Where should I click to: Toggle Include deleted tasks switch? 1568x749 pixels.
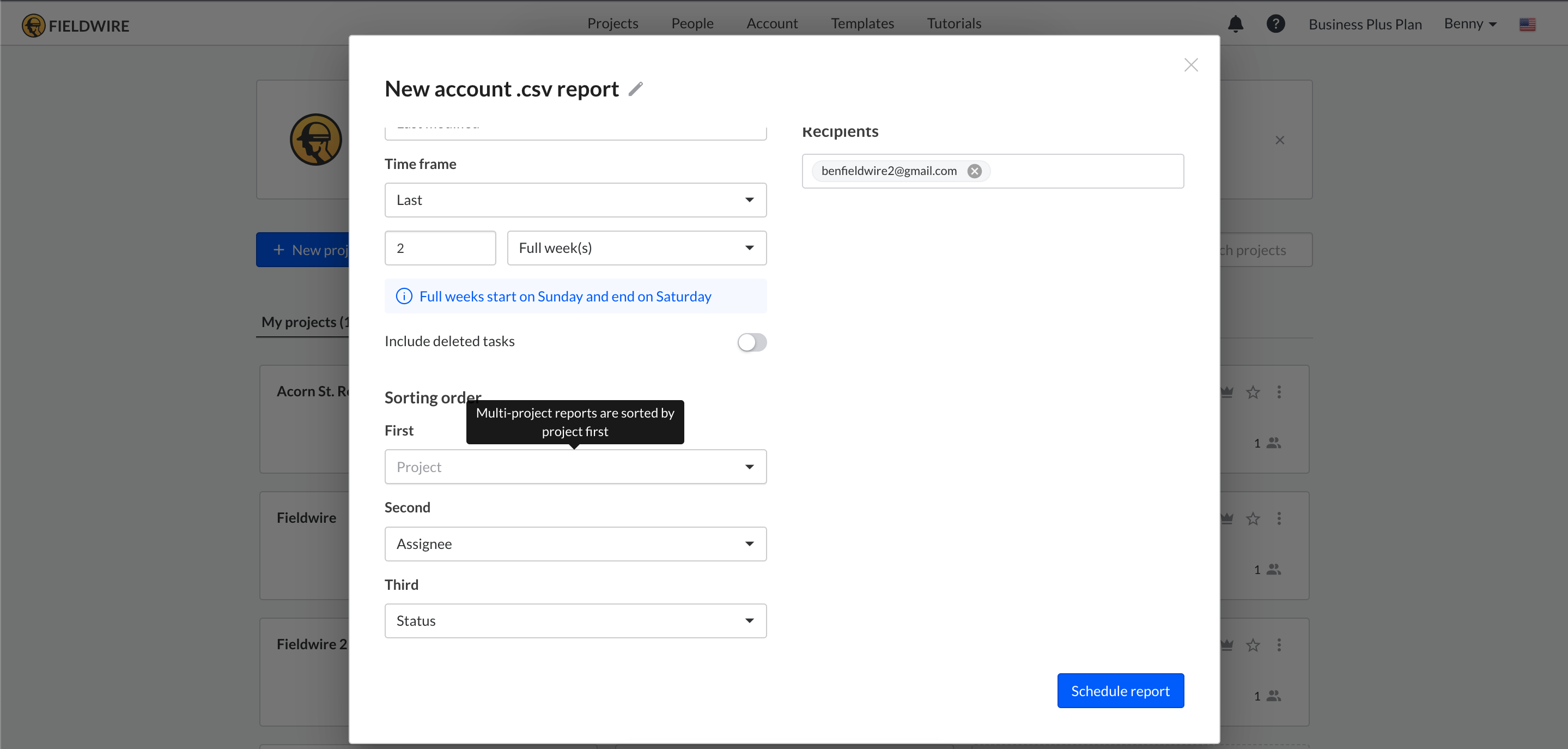pyautogui.click(x=752, y=342)
